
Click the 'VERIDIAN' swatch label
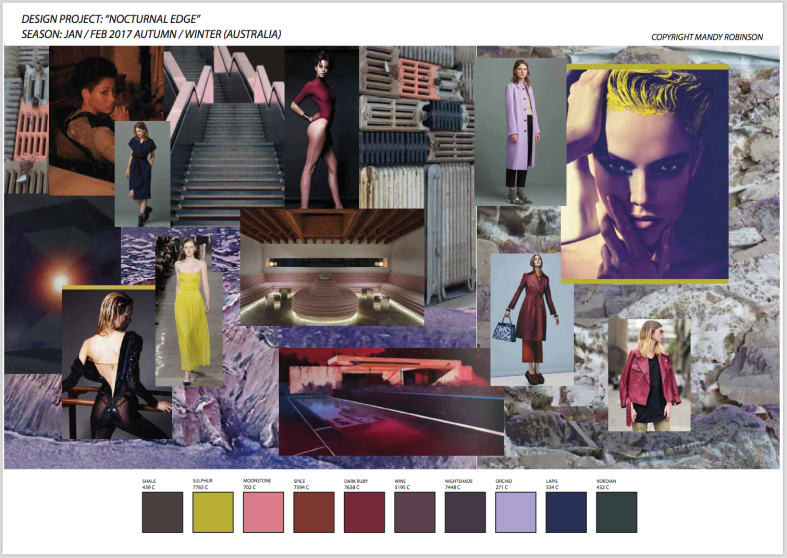click(606, 481)
